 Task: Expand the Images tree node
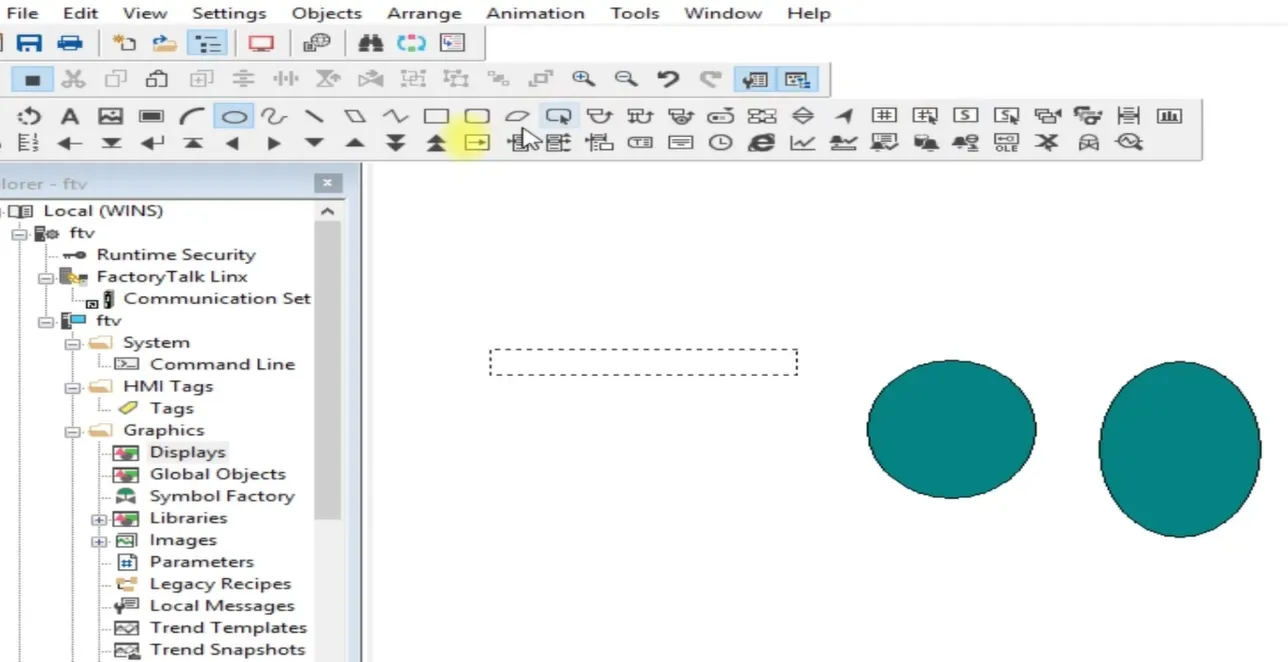pyautogui.click(x=98, y=540)
